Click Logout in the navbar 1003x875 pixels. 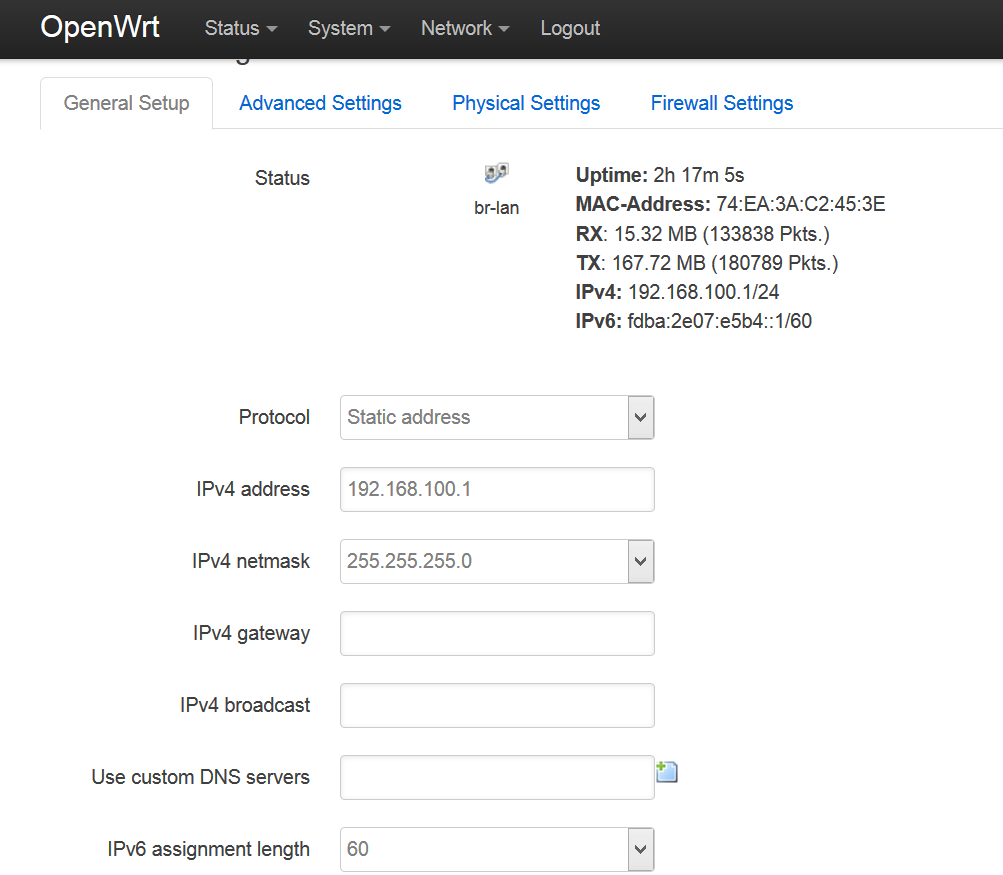tap(570, 28)
